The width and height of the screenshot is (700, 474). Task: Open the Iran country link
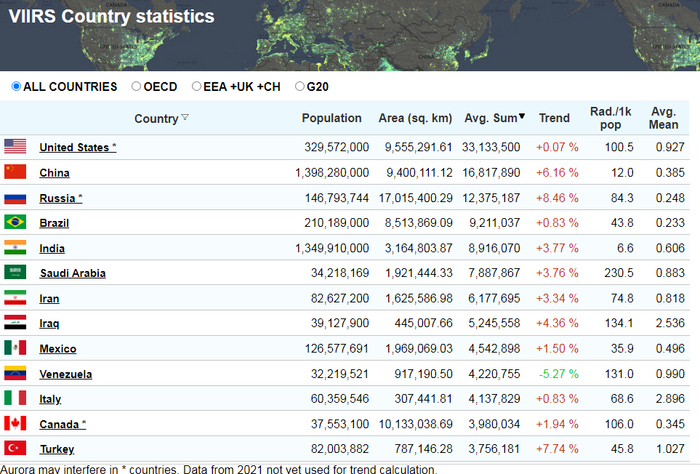(x=49, y=299)
